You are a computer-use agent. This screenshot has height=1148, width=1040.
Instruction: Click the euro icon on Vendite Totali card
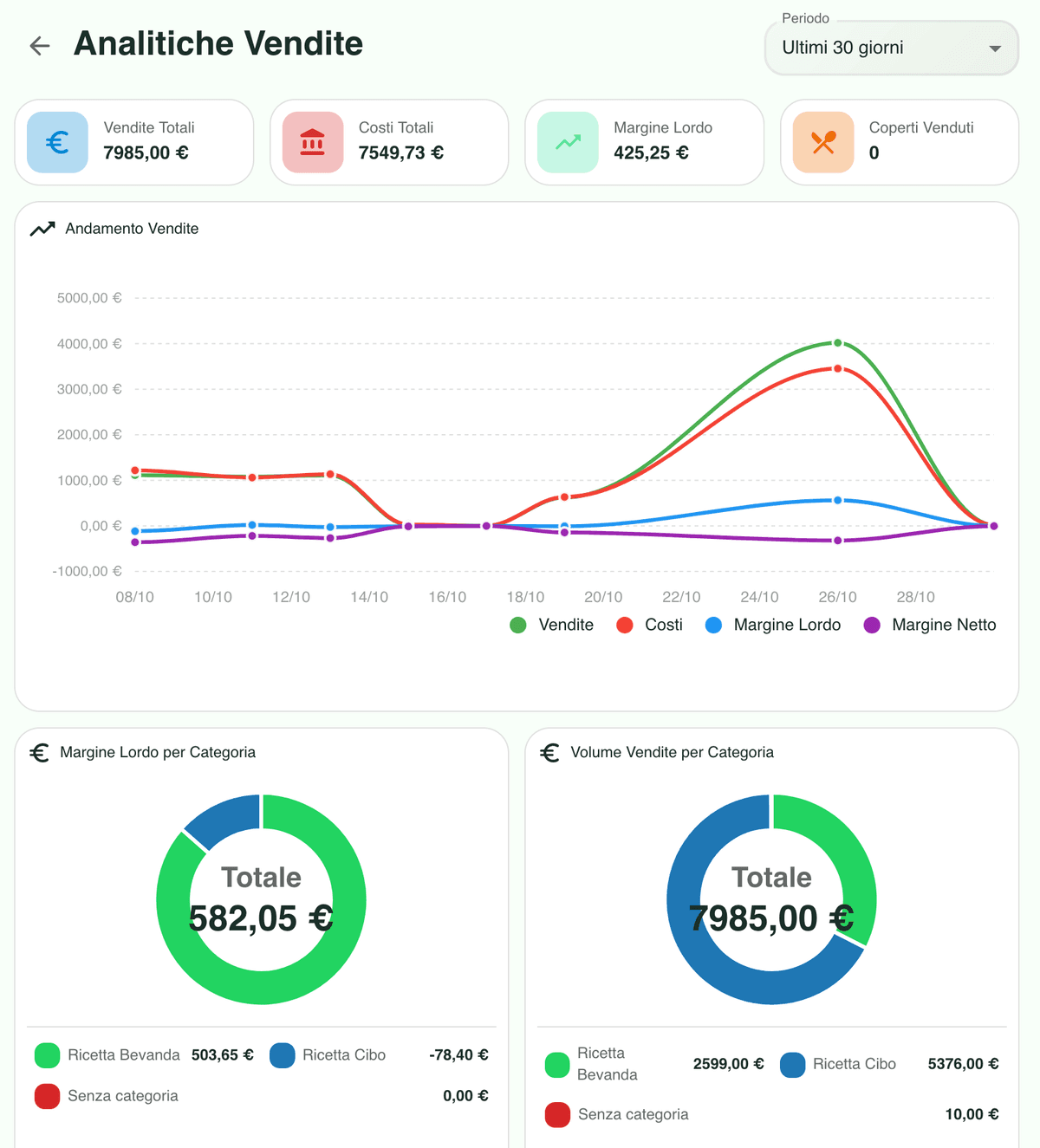coord(57,142)
